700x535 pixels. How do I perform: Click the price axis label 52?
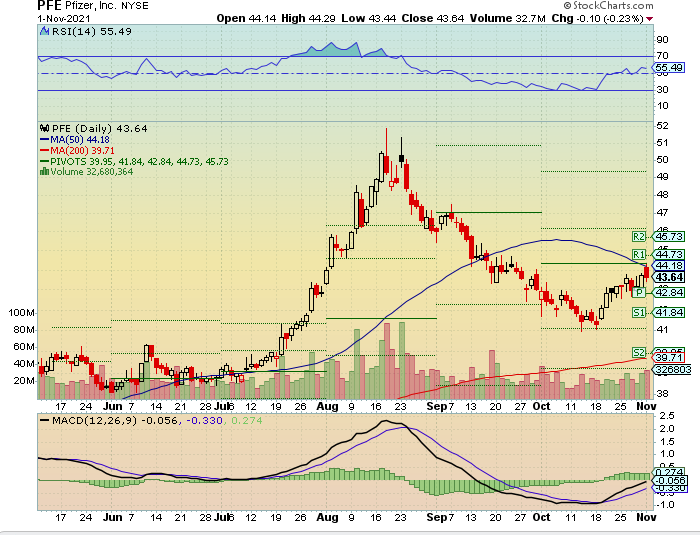coord(662,126)
